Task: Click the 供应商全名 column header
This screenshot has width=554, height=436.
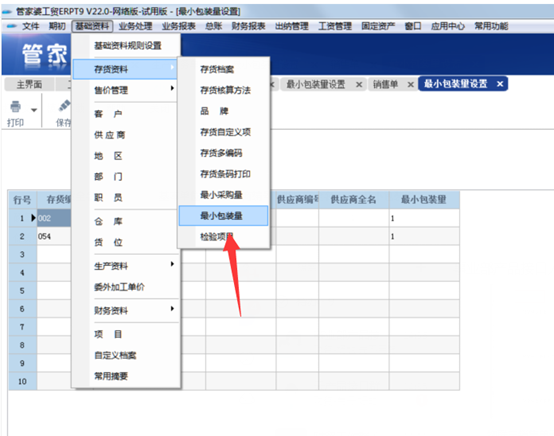Action: point(354,200)
